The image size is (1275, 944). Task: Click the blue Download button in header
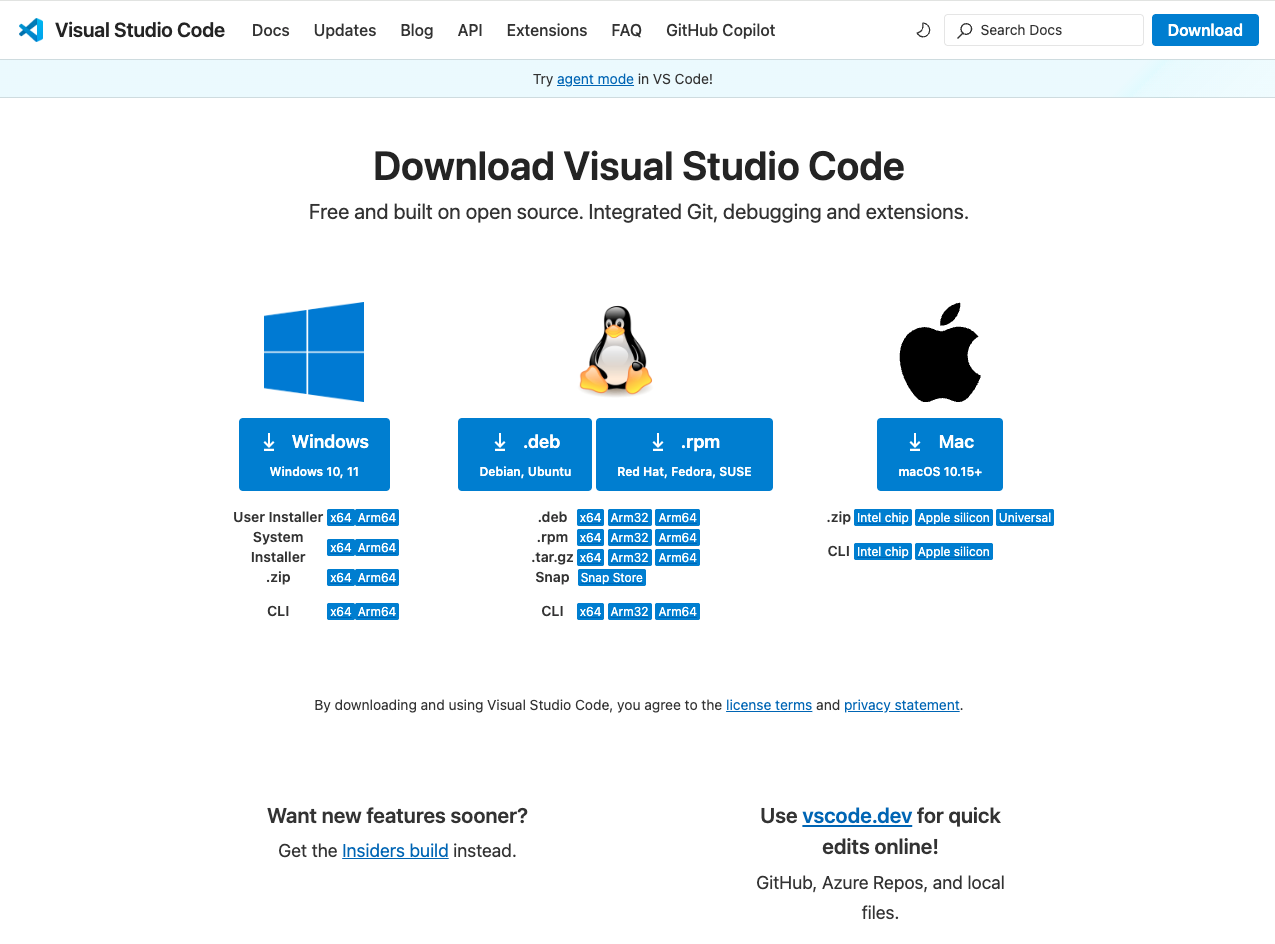[x=1205, y=30]
